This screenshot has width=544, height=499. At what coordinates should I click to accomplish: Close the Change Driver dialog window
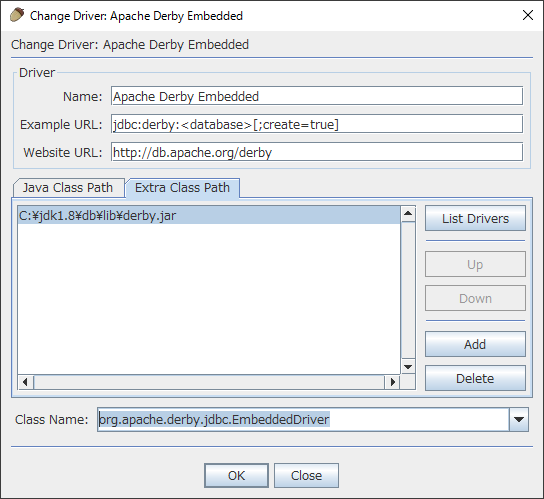pyautogui.click(x=527, y=15)
